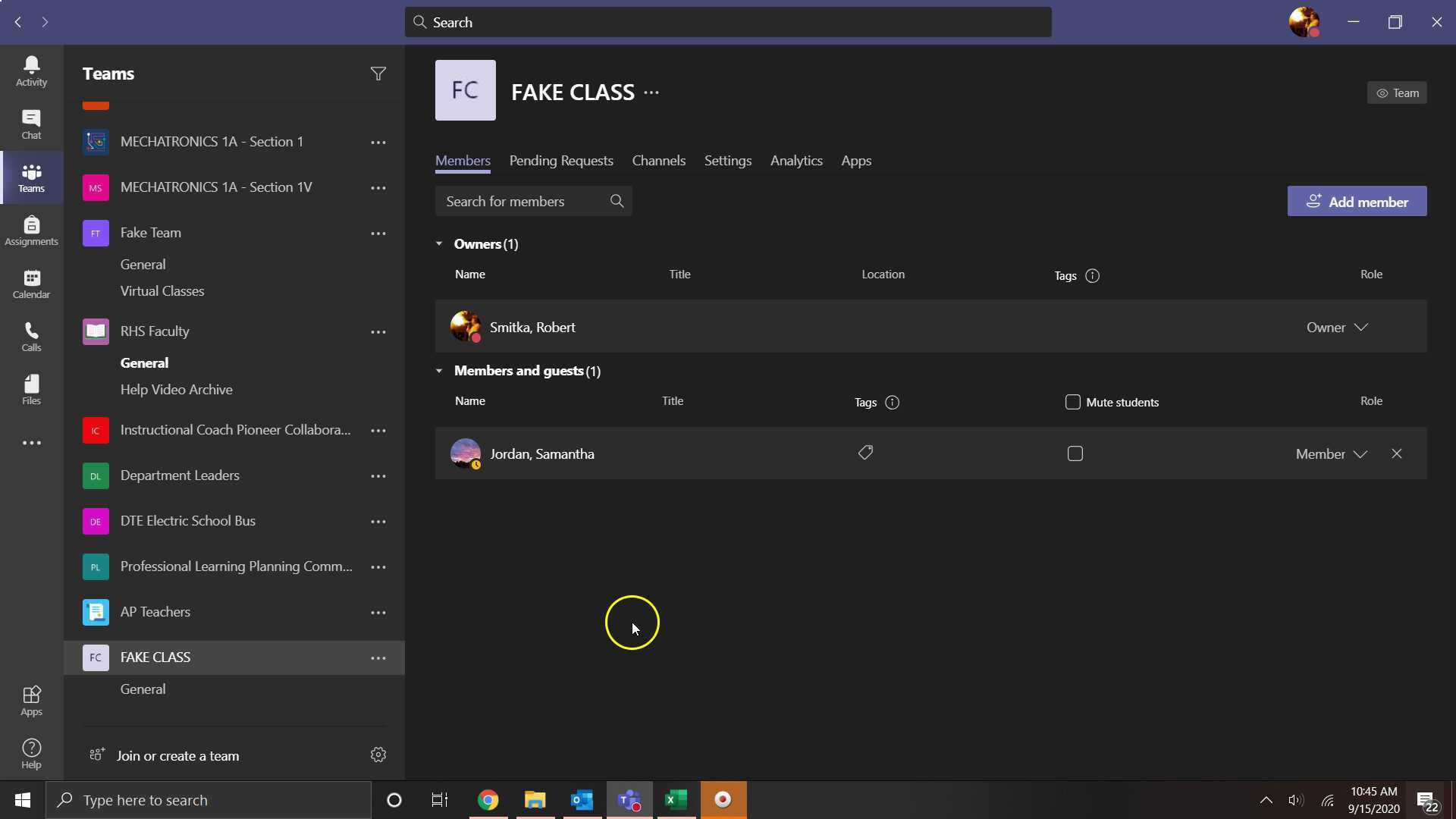Select the Calls icon
1456x819 pixels.
30,336
